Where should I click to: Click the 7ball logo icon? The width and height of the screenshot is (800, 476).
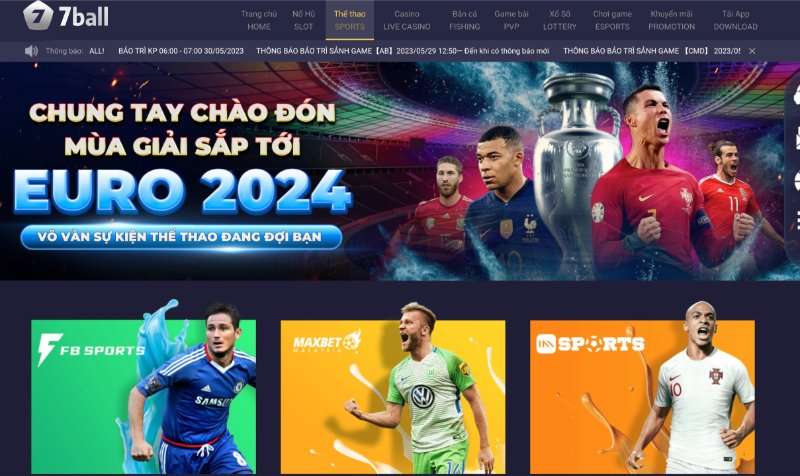click(38, 15)
